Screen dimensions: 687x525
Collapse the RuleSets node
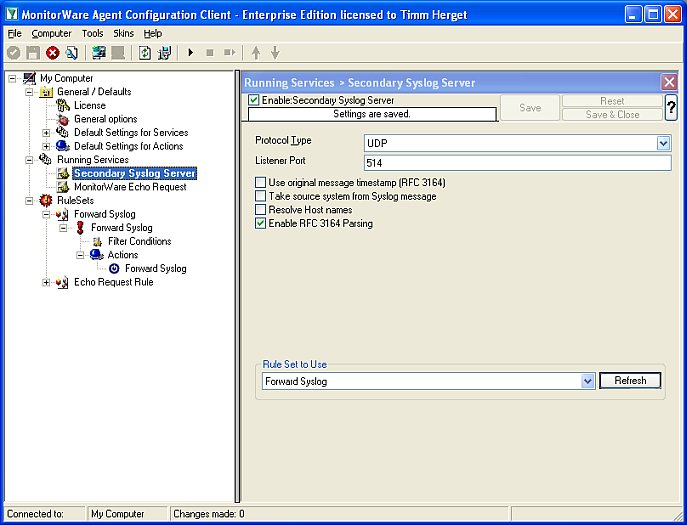pyautogui.click(x=29, y=201)
